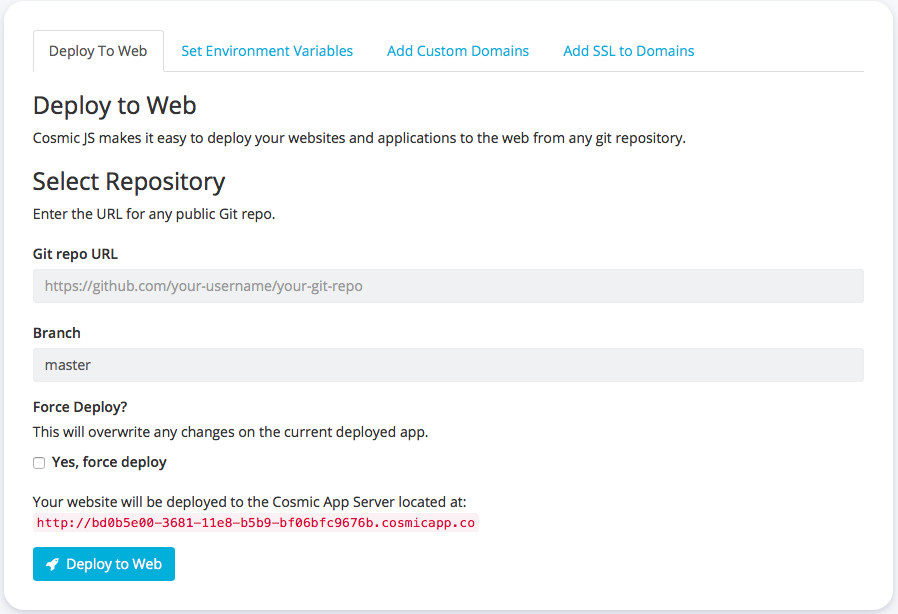This screenshot has width=898, height=614.
Task: Click the "Deploy to Web" page heading
Action: point(115,105)
